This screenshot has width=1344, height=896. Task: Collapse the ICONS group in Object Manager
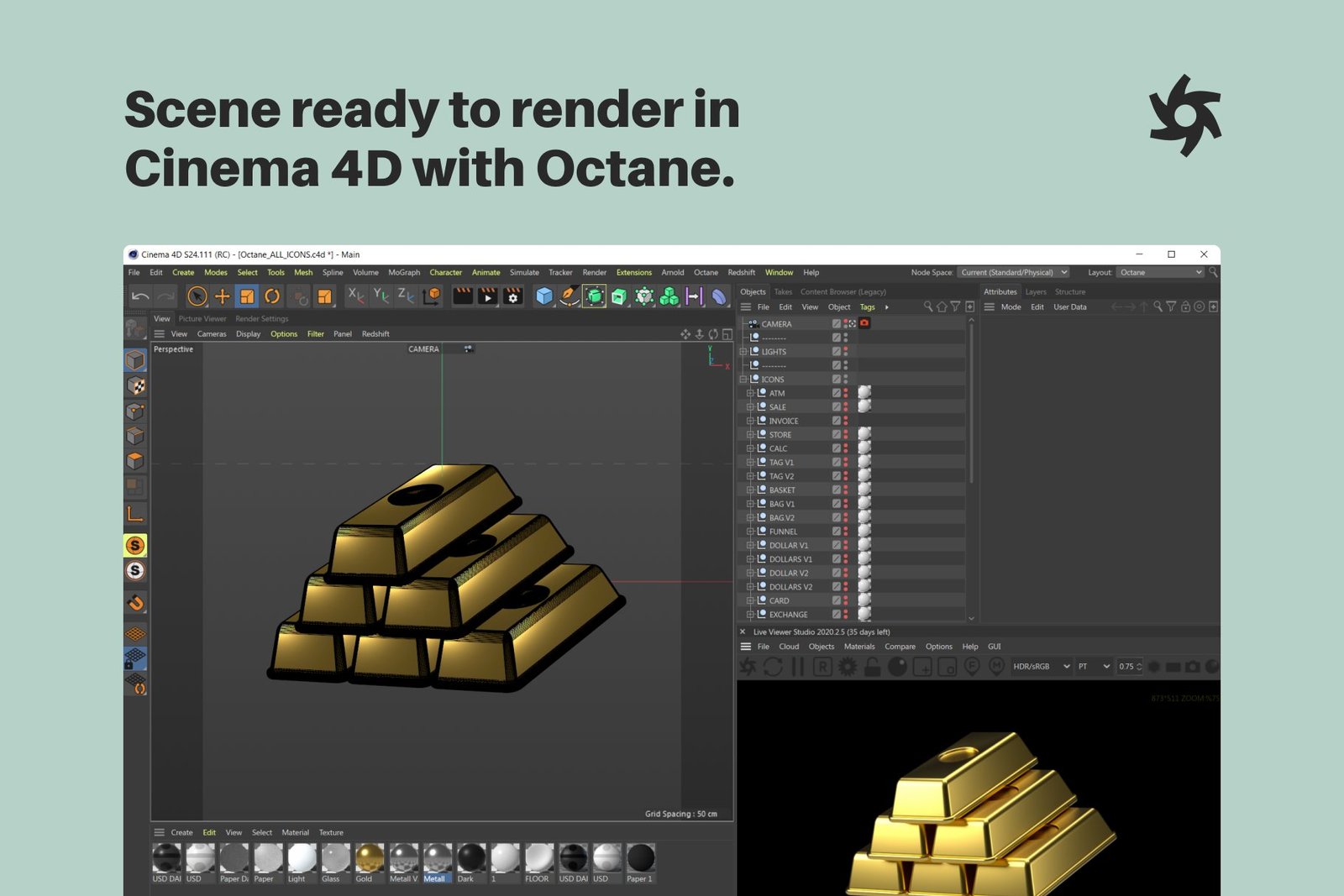click(744, 379)
